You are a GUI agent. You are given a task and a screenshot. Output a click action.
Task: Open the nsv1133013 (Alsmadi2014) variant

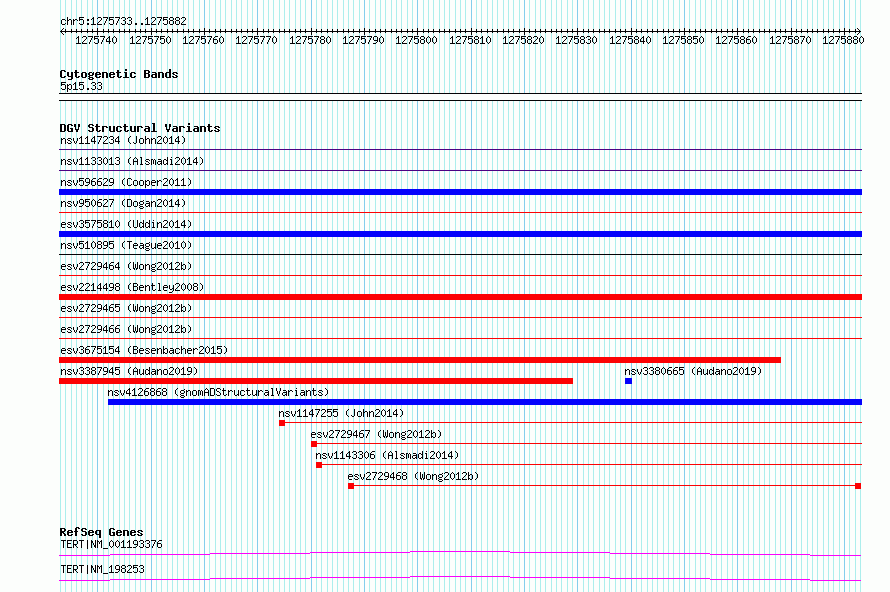click(x=132, y=161)
